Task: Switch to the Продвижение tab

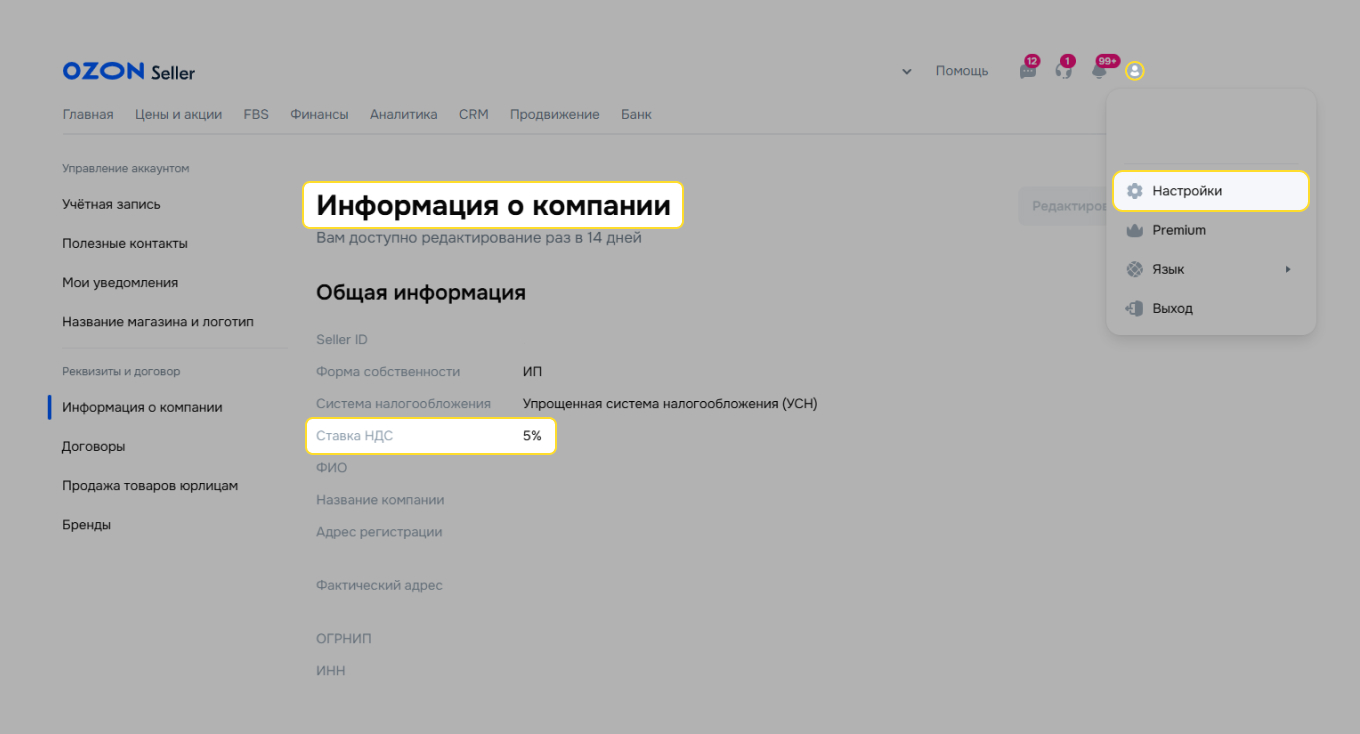Action: [x=555, y=114]
